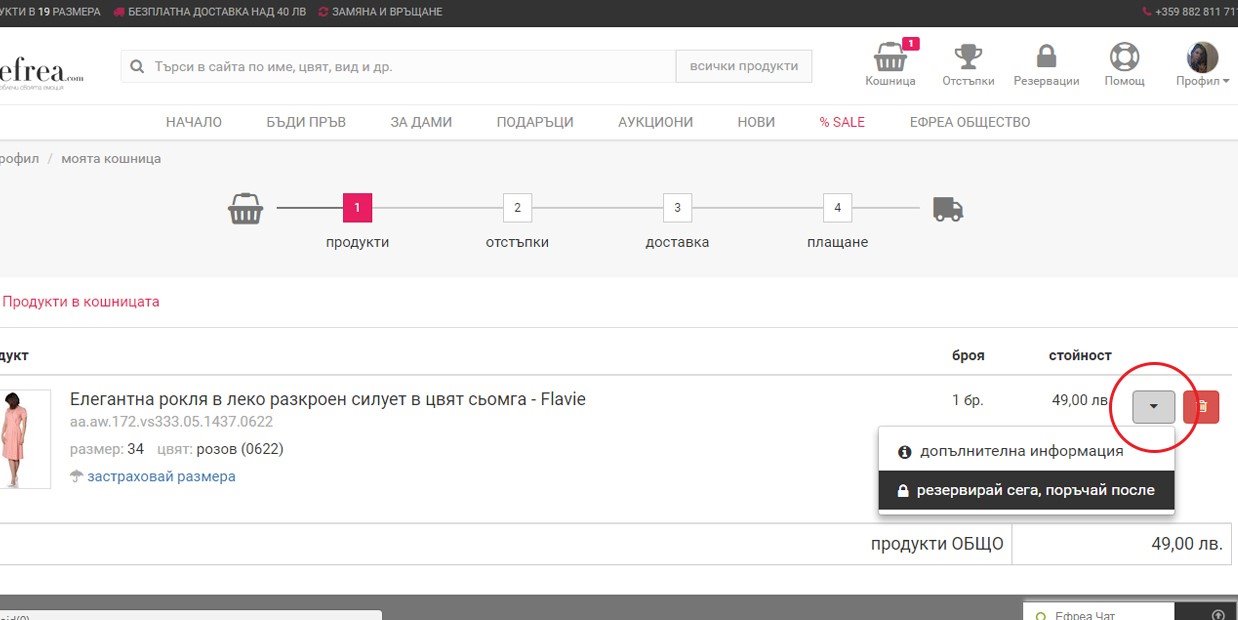Open the 'всички продукти' search filter
The height and width of the screenshot is (620, 1238).
(x=744, y=67)
